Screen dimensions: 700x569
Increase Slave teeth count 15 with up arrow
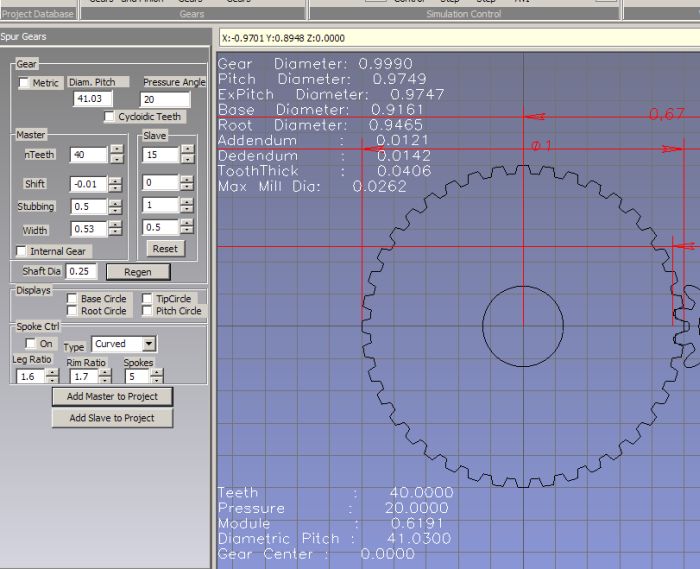pyautogui.click(x=188, y=149)
